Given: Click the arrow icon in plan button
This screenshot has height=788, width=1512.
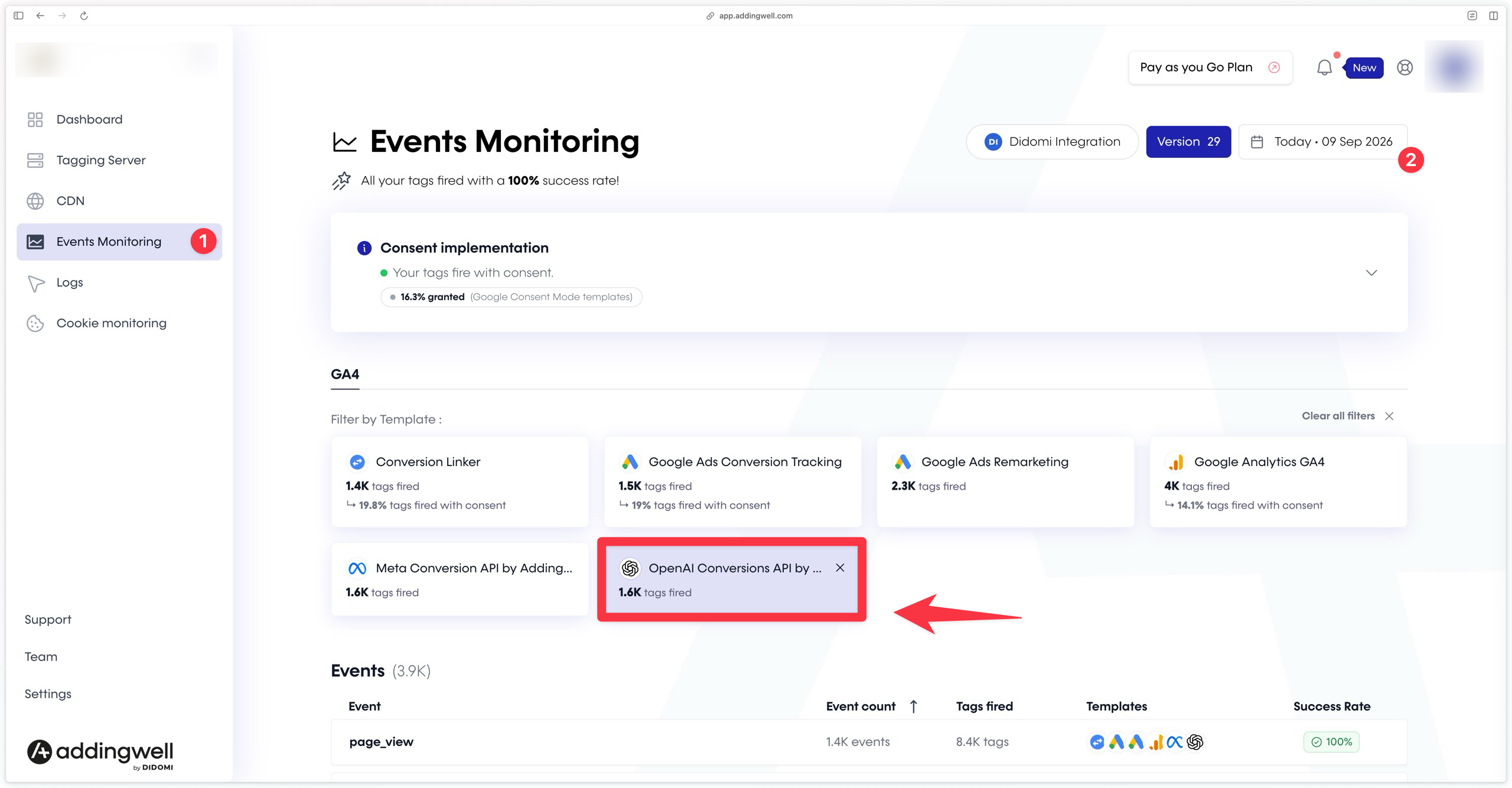Looking at the screenshot, I should coord(1274,67).
